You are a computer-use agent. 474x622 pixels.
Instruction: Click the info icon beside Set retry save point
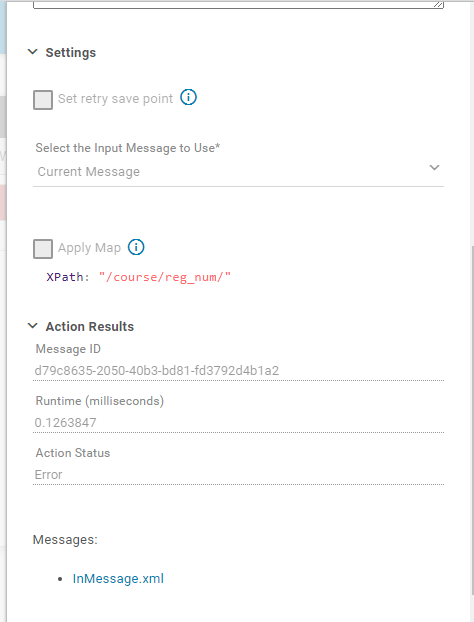click(188, 97)
